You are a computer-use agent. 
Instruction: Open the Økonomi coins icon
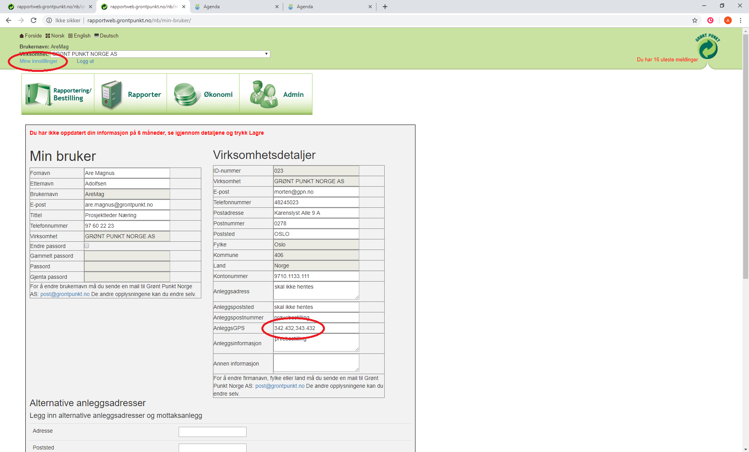pyautogui.click(x=187, y=95)
